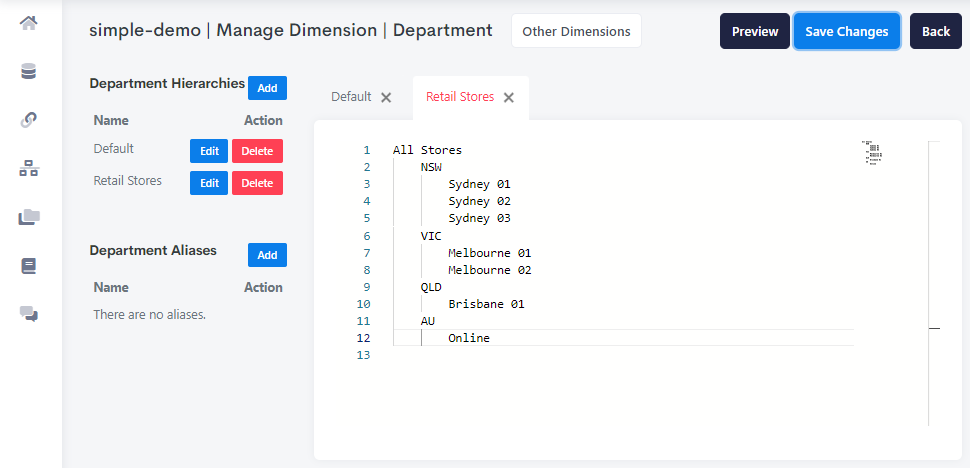Click the 'Department Hierarchies' heading

tap(167, 83)
